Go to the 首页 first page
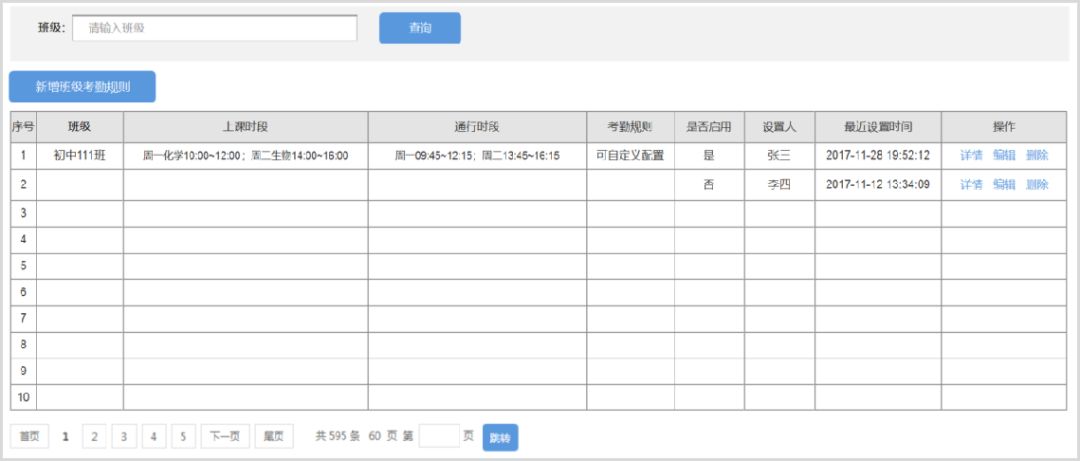 [x=30, y=436]
